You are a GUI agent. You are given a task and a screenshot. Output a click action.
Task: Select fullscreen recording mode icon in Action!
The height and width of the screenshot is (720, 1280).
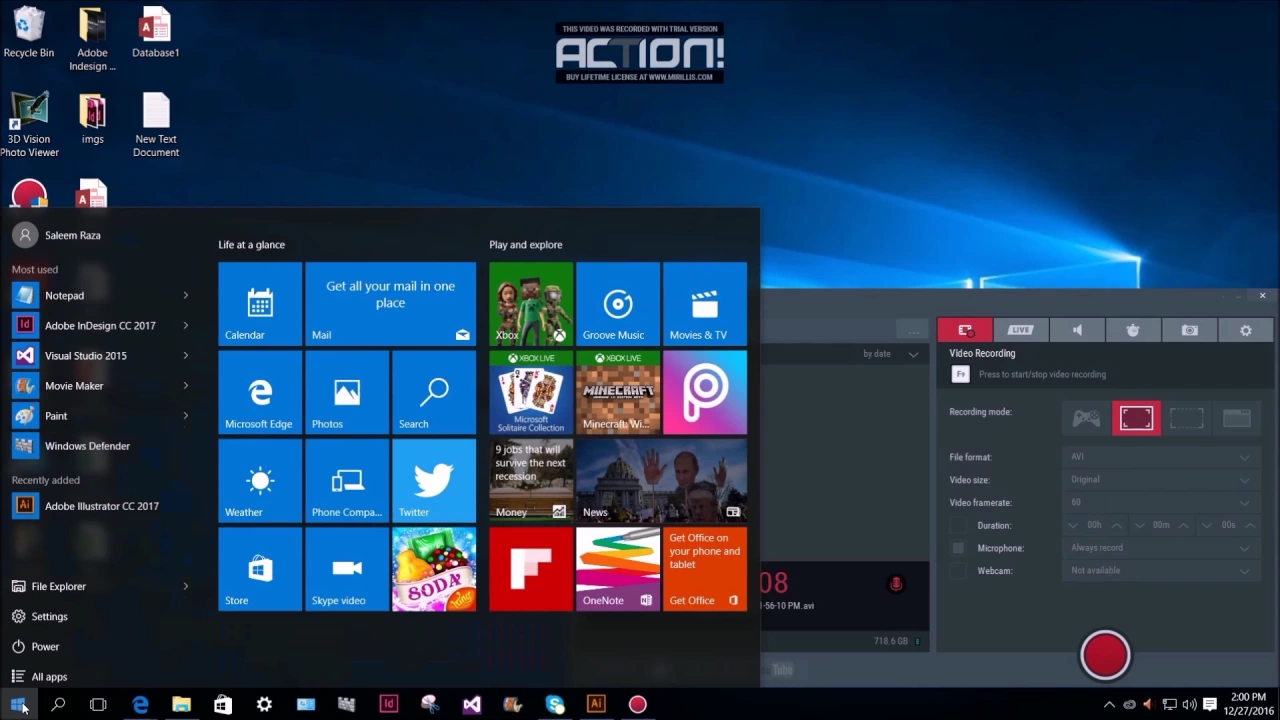pyautogui.click(x=1136, y=418)
